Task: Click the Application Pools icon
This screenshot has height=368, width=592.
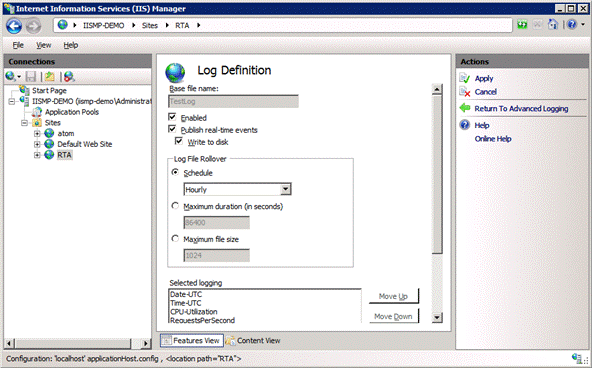Action: (37, 112)
